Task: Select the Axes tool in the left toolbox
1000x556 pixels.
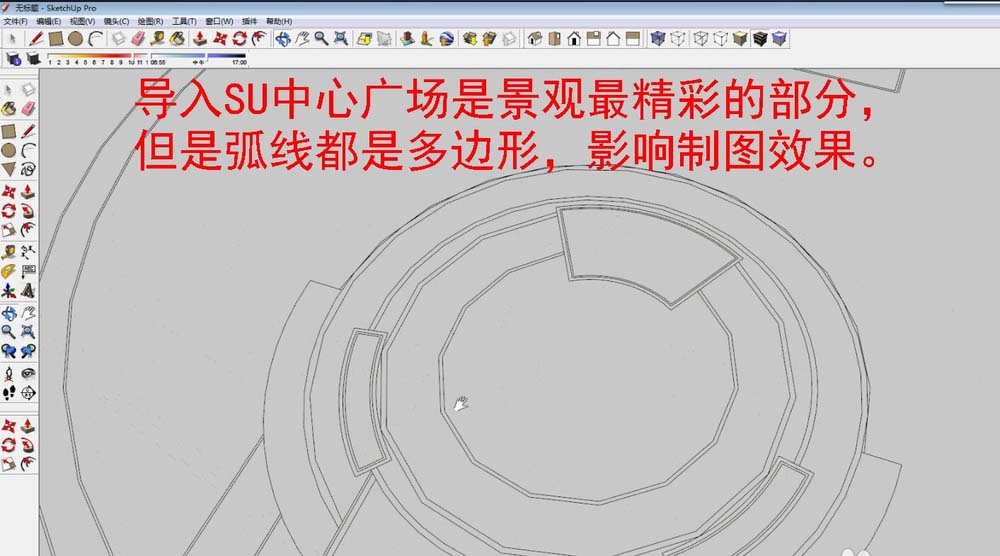Action: click(x=9, y=291)
